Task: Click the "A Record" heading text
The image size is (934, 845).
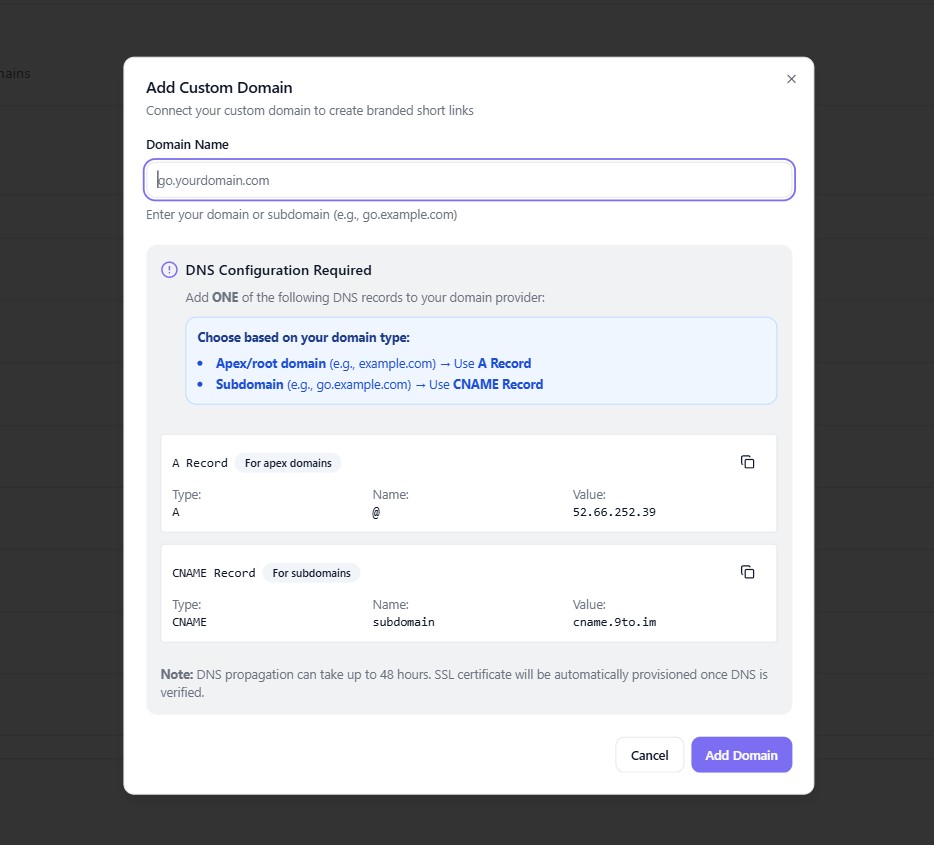Action: click(x=200, y=463)
